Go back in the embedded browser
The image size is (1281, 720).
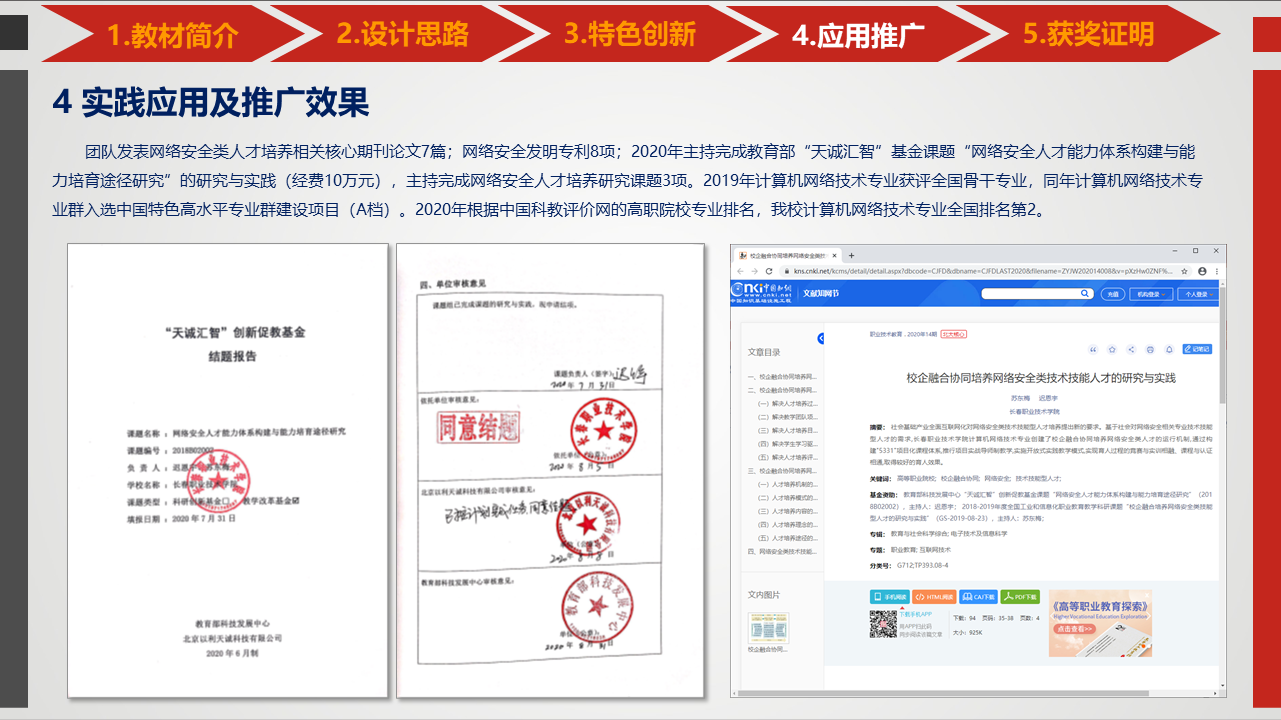tap(740, 271)
